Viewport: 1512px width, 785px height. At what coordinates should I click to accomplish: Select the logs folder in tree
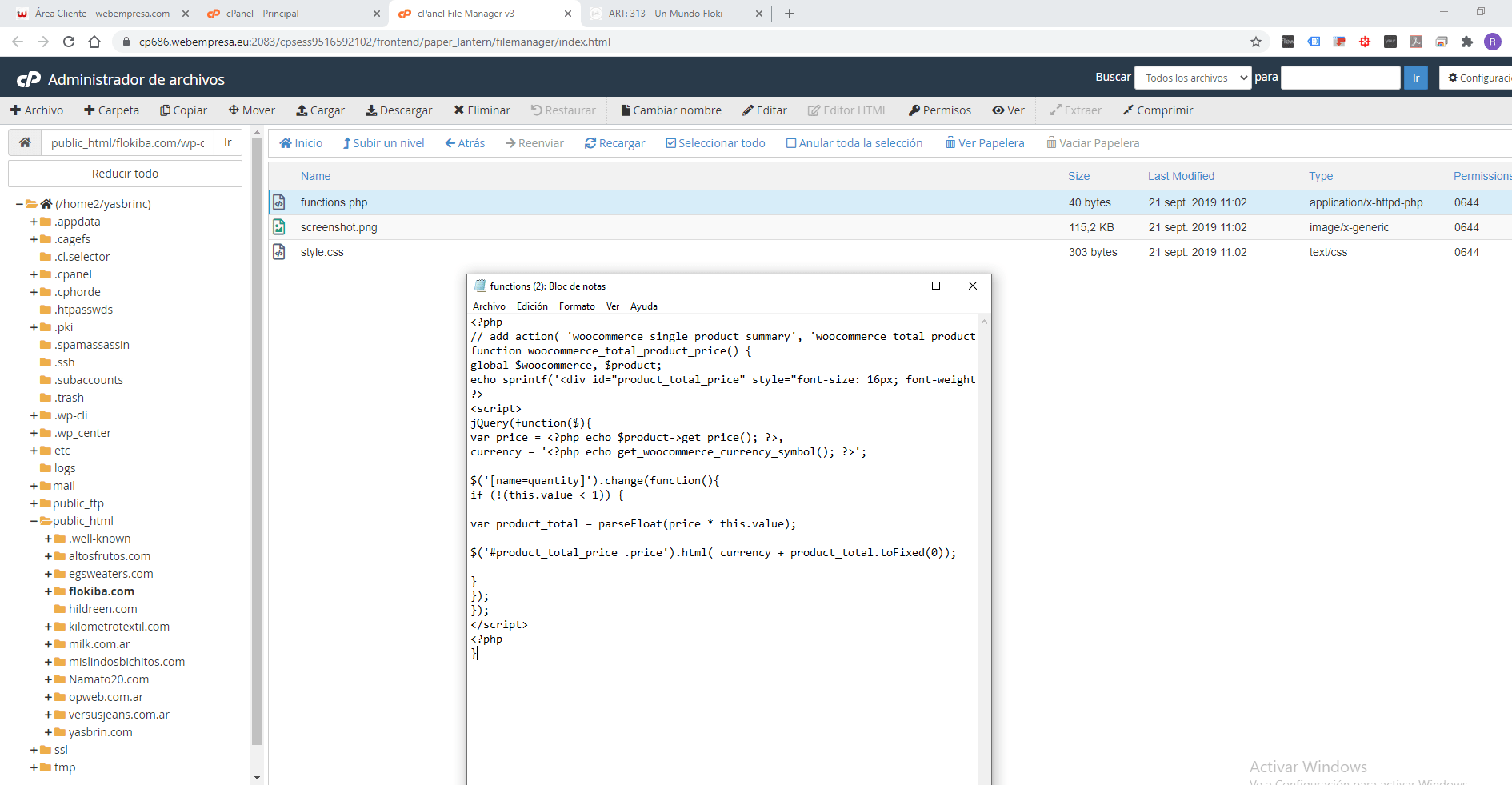pyautogui.click(x=64, y=468)
